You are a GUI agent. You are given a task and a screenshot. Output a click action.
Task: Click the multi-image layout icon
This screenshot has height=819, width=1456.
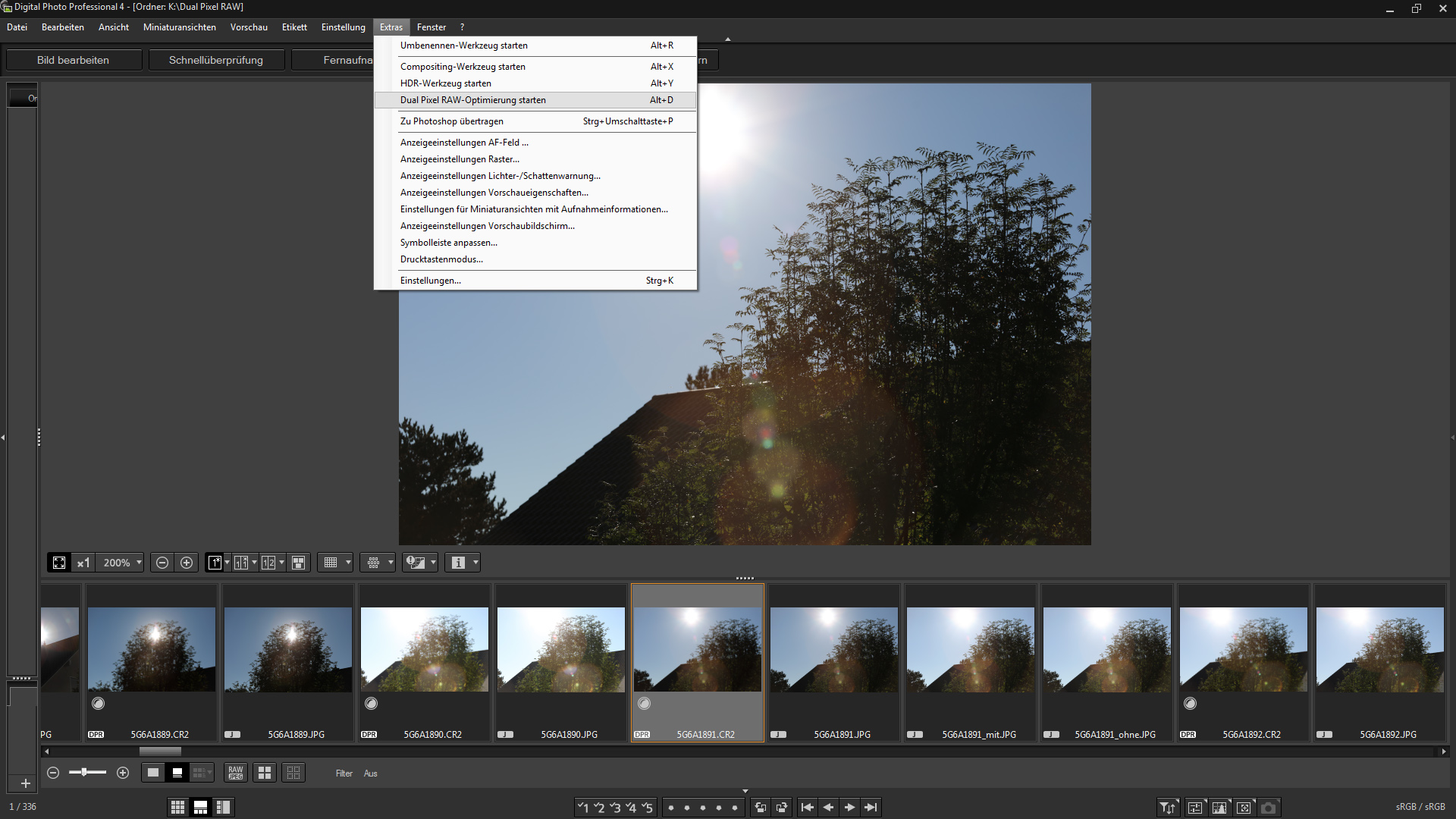(299, 563)
